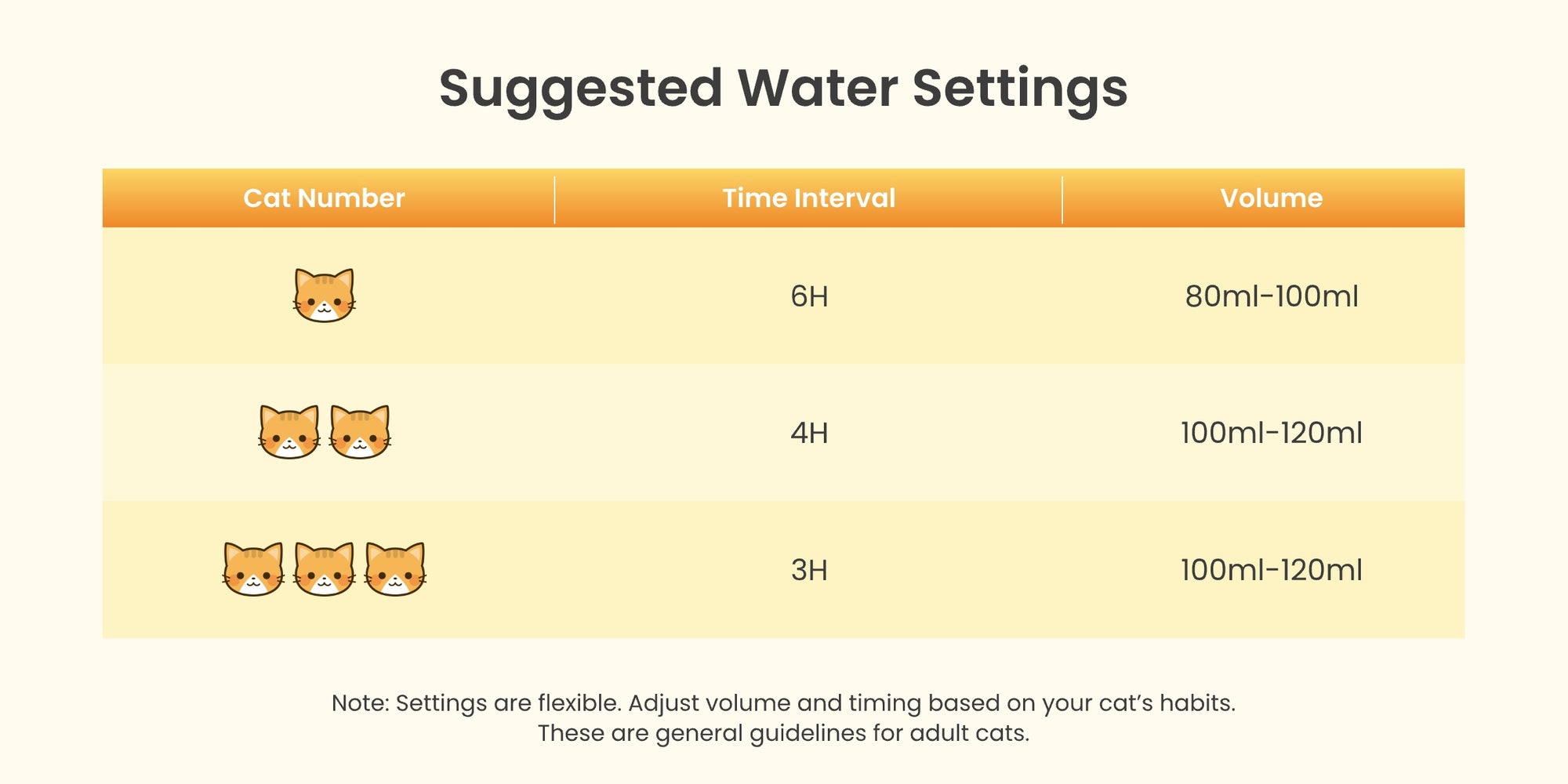
Task: Click the general guidelines for adult cats text
Action: click(x=783, y=734)
